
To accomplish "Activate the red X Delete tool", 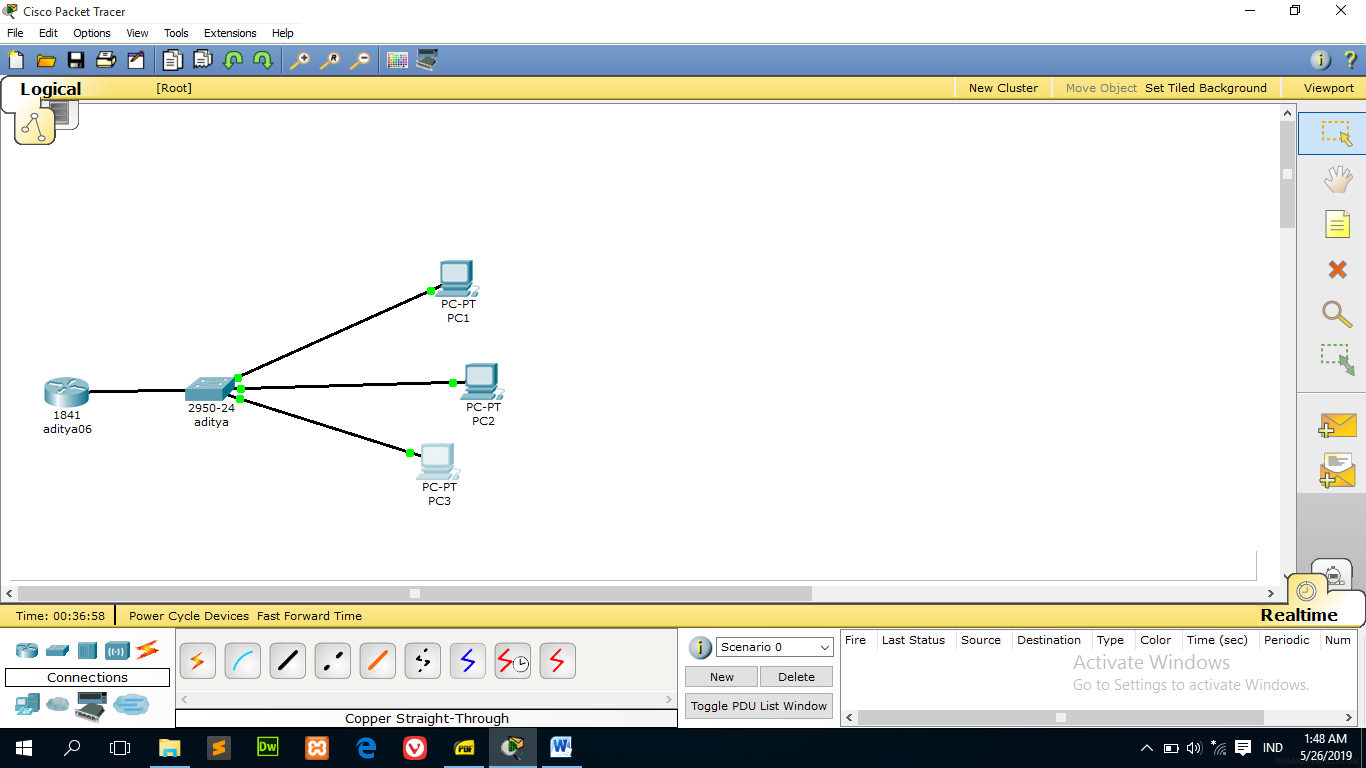I will coord(1337,269).
